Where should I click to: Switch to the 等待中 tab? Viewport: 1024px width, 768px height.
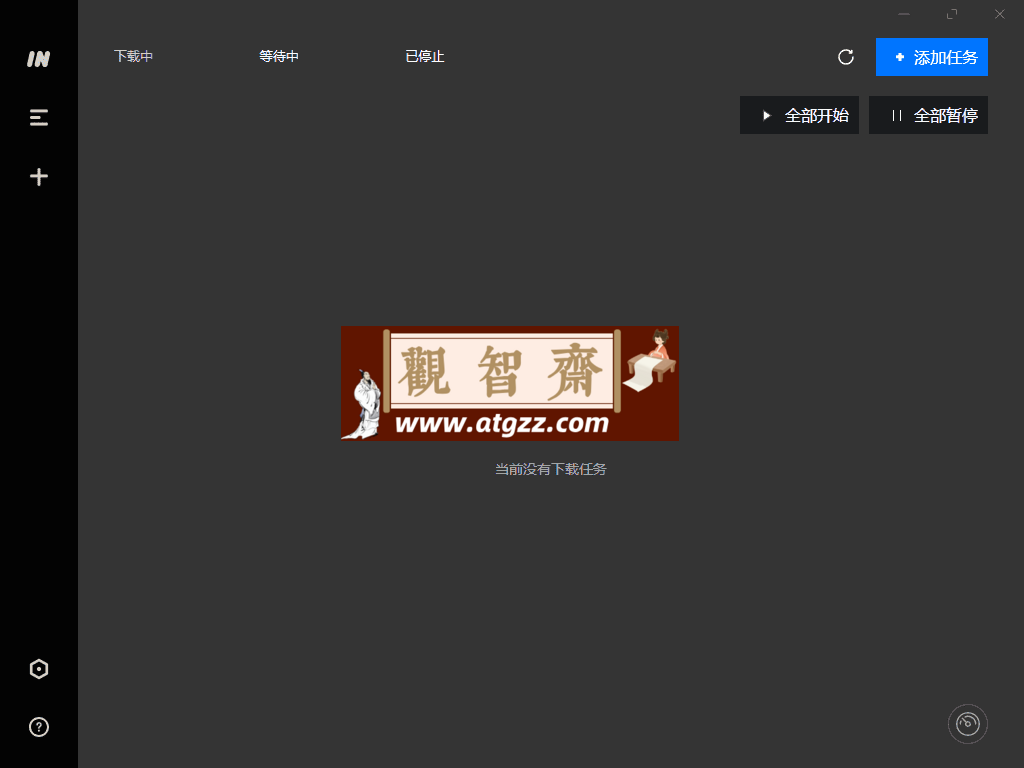click(279, 56)
